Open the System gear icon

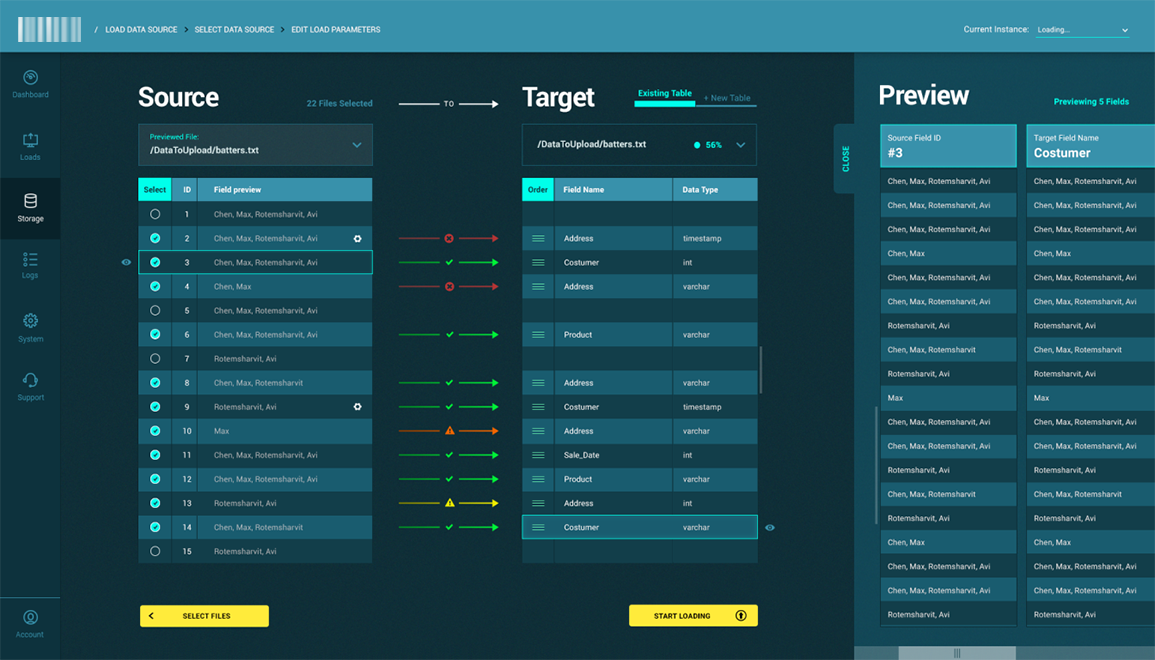30,321
